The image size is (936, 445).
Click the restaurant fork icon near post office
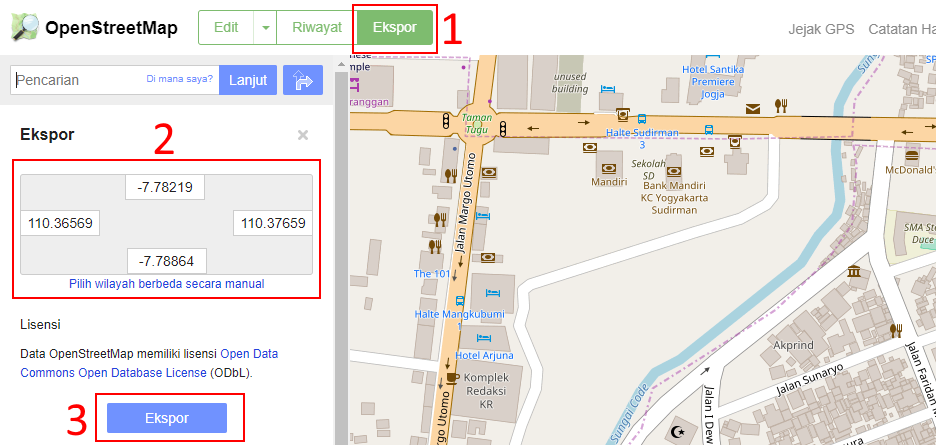781,106
